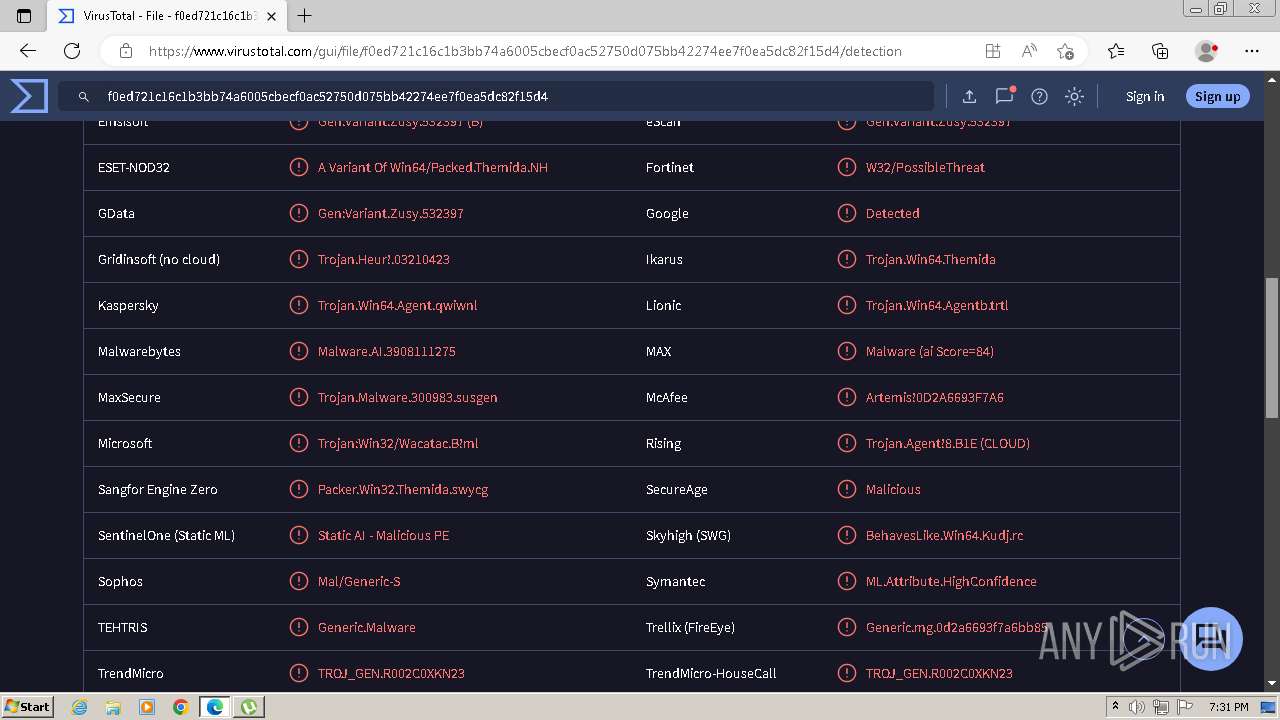Select 'Static AI - Malicious PE' text
This screenshot has height=720, width=1280.
click(384, 535)
